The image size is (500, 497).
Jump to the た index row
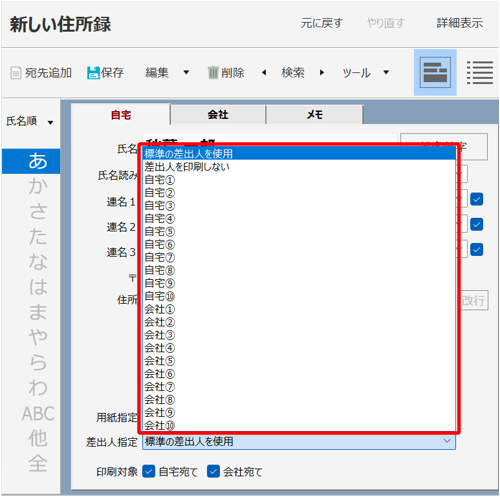31,237
